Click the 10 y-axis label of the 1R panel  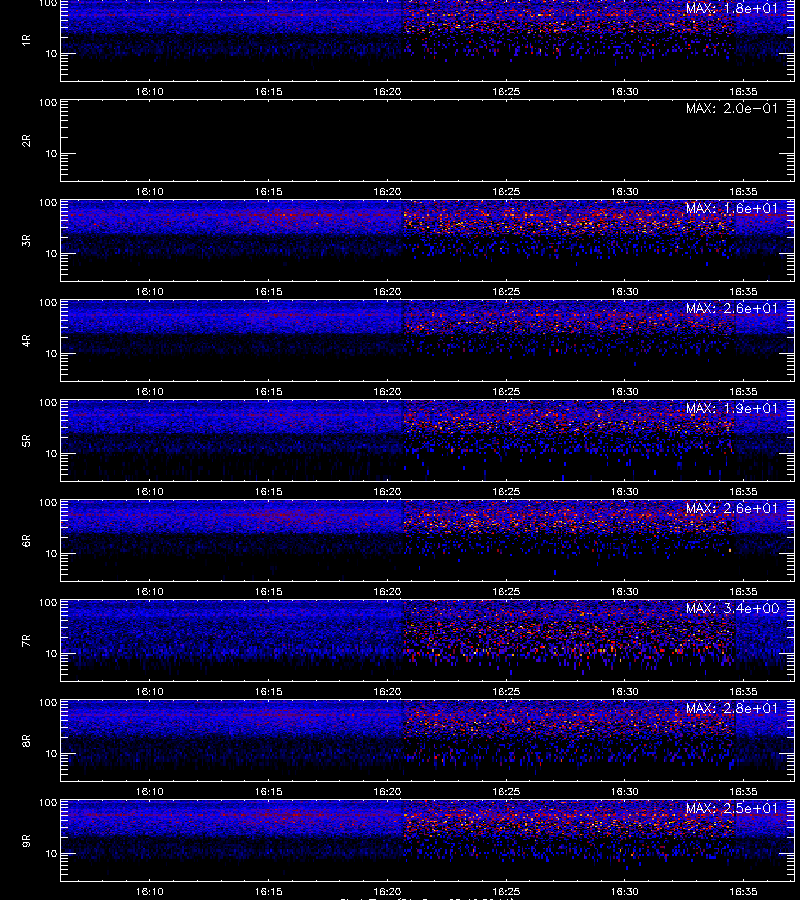pyautogui.click(x=52, y=53)
